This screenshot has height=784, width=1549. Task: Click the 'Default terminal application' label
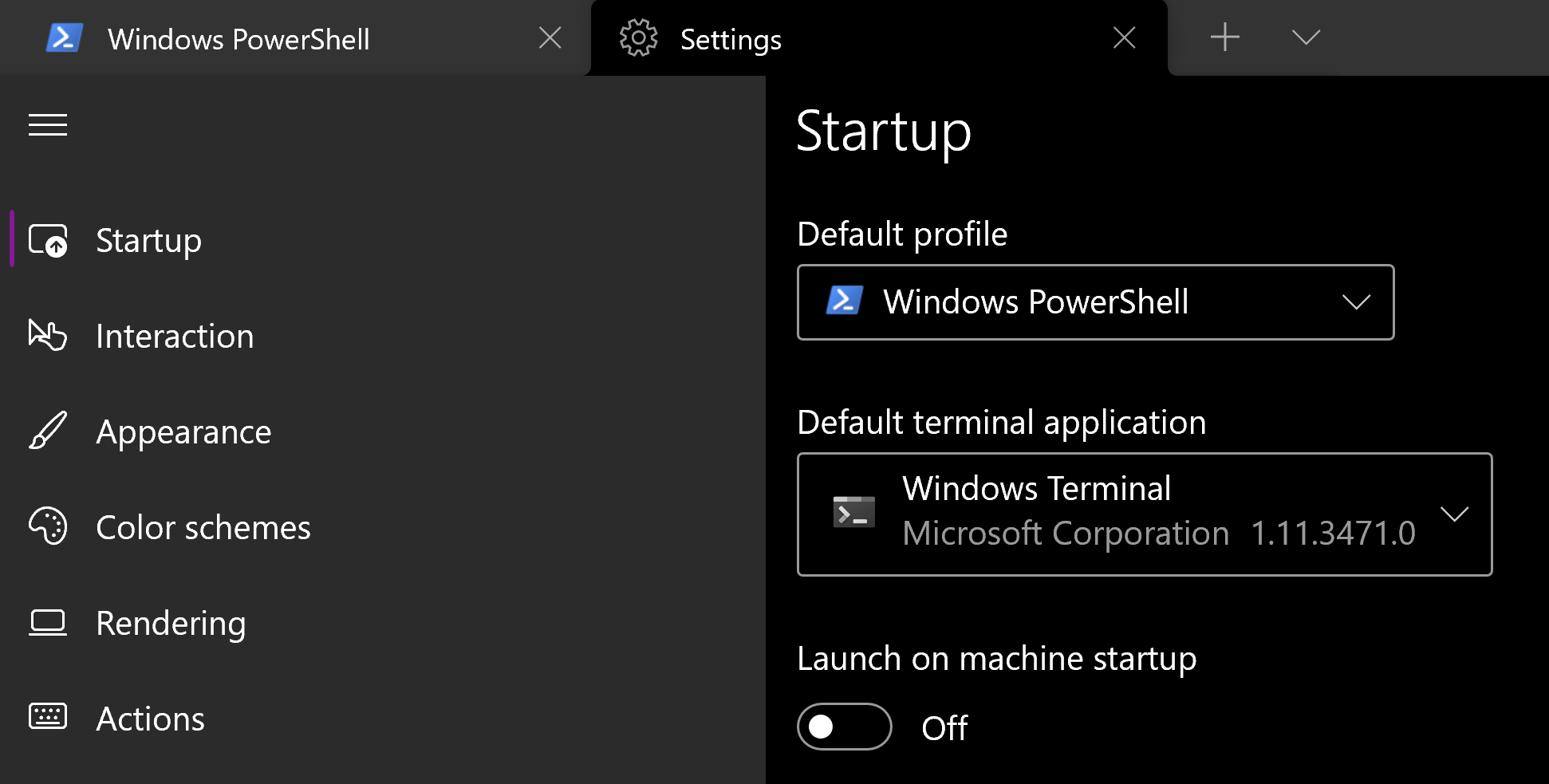click(1002, 423)
